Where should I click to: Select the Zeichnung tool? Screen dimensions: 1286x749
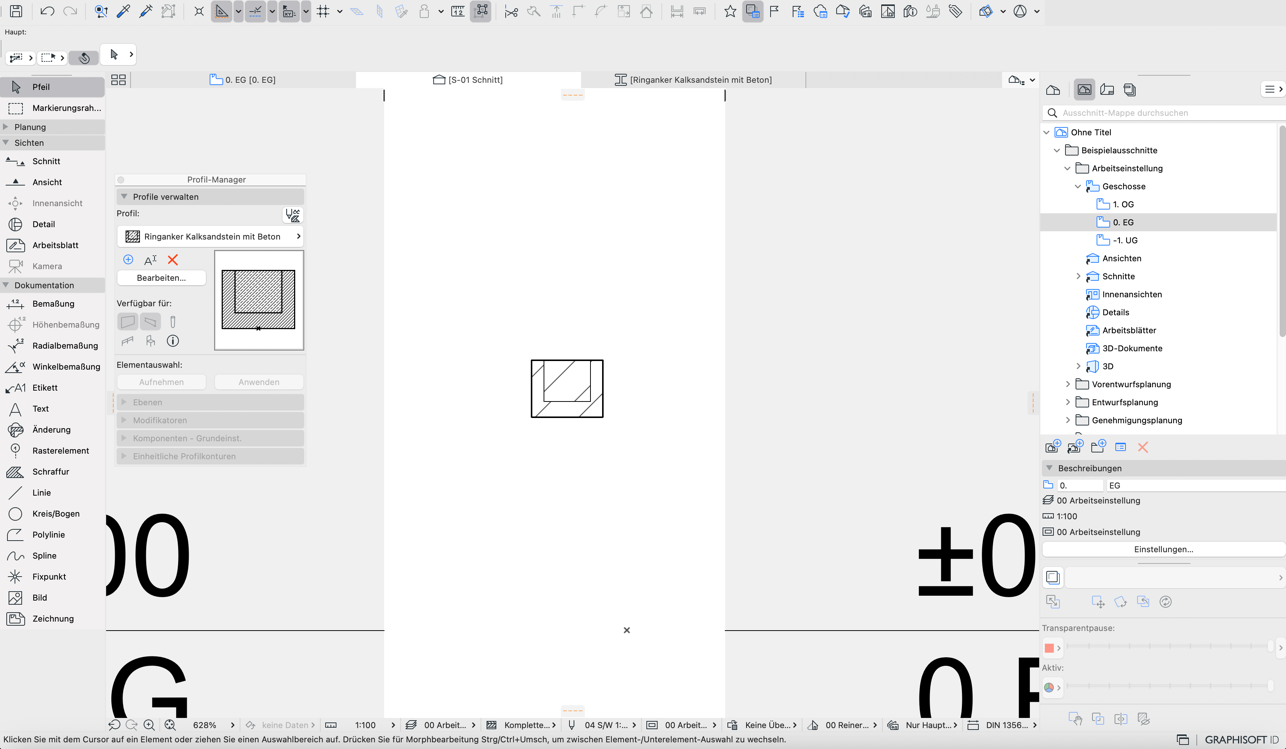click(52, 618)
